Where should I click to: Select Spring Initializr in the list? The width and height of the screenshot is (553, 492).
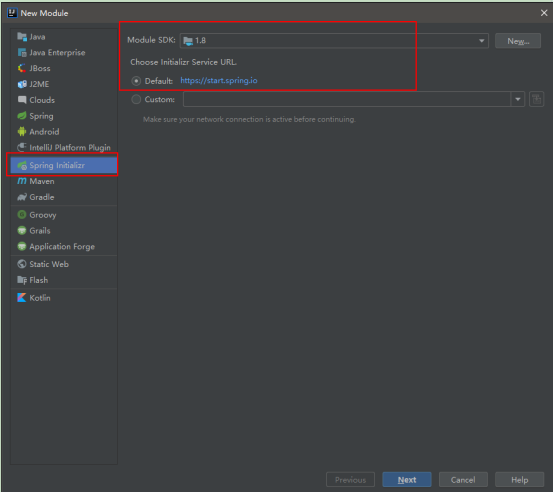(x=63, y=165)
